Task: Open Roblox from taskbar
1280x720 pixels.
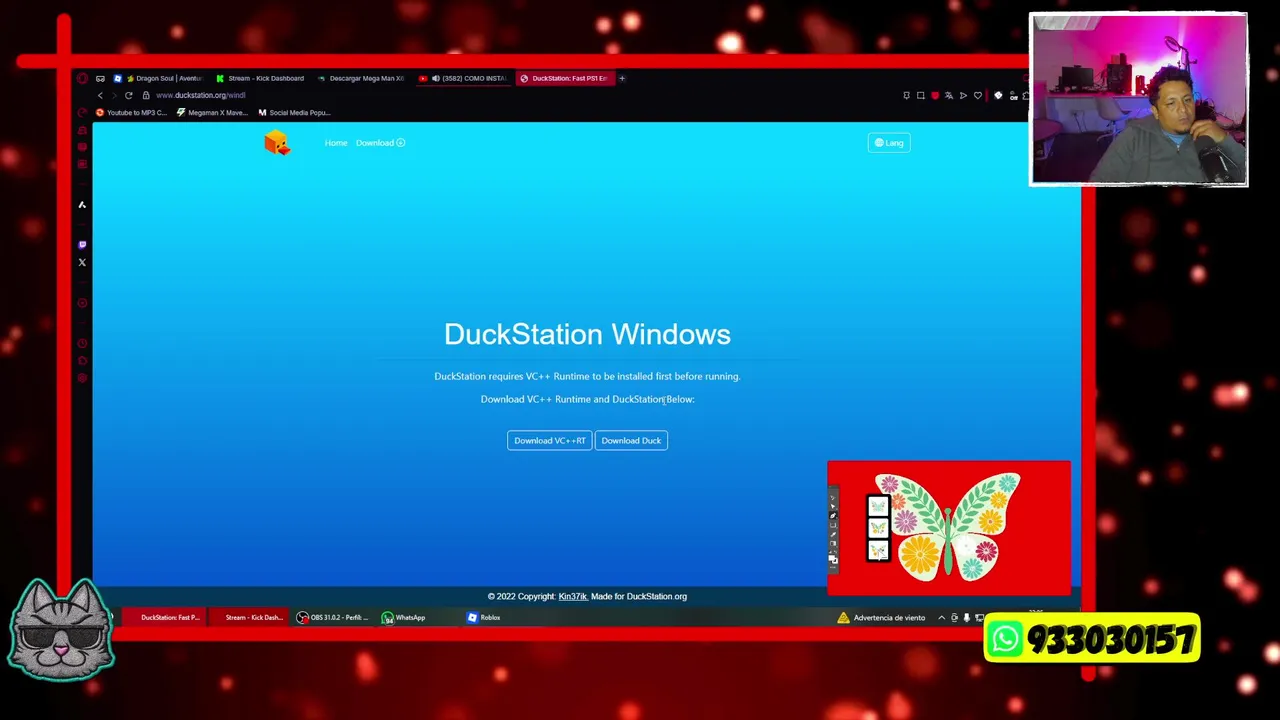Action: [484, 617]
